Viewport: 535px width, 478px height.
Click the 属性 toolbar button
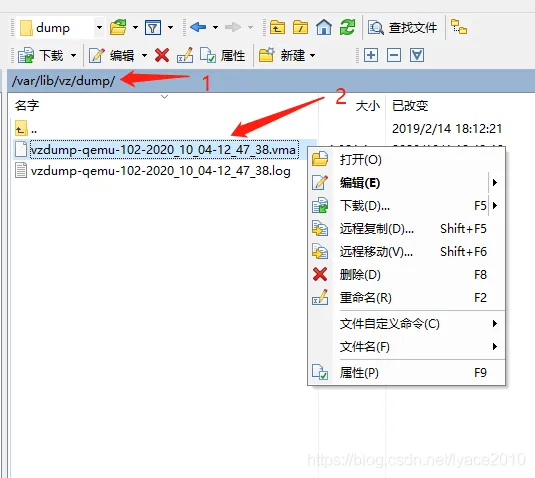point(222,55)
